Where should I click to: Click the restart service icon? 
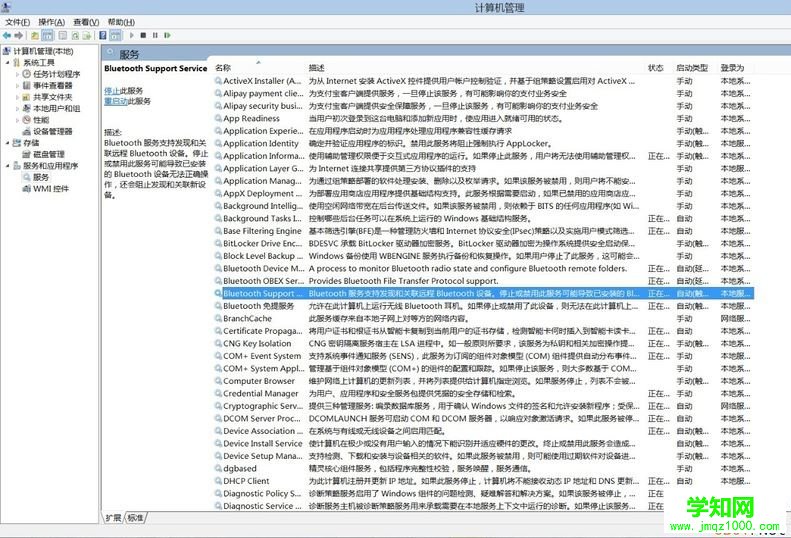click(x=167, y=35)
